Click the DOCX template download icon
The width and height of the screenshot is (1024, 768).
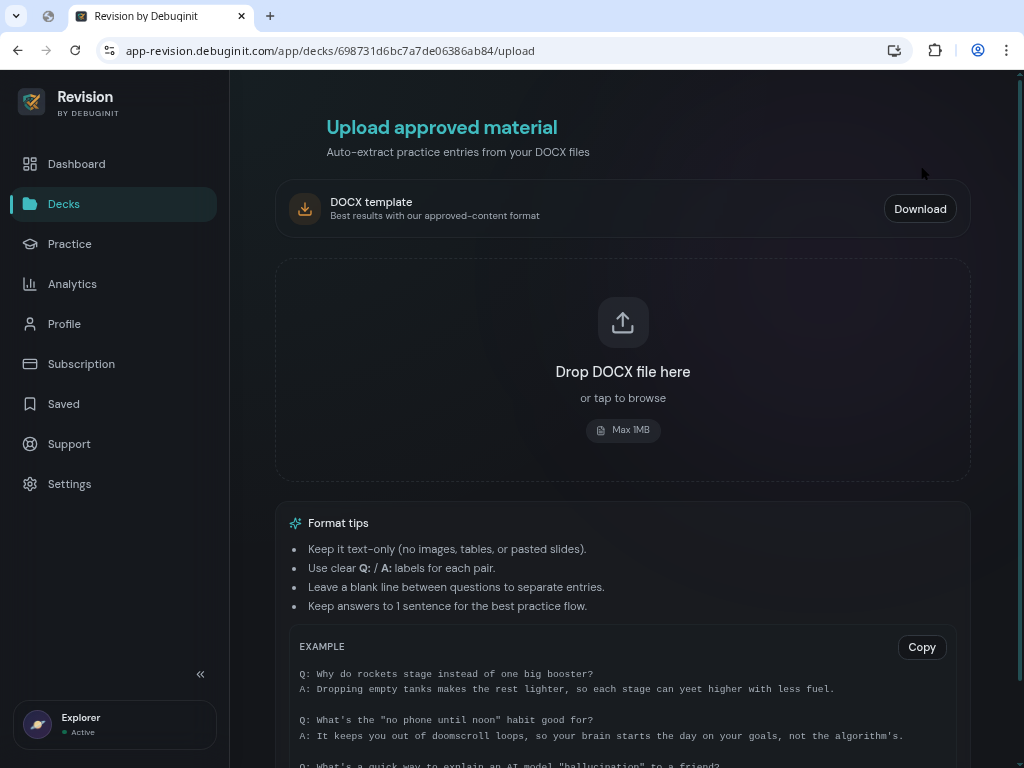pyautogui.click(x=305, y=208)
